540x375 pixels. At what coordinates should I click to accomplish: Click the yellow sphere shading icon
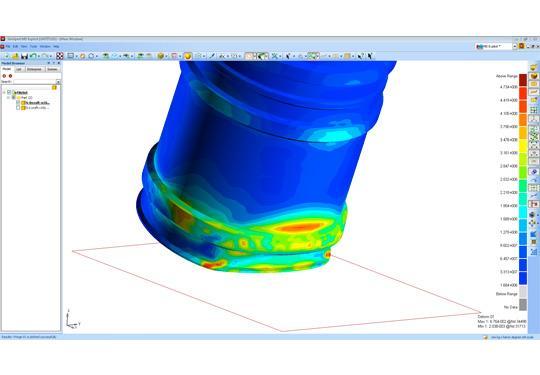click(188, 56)
